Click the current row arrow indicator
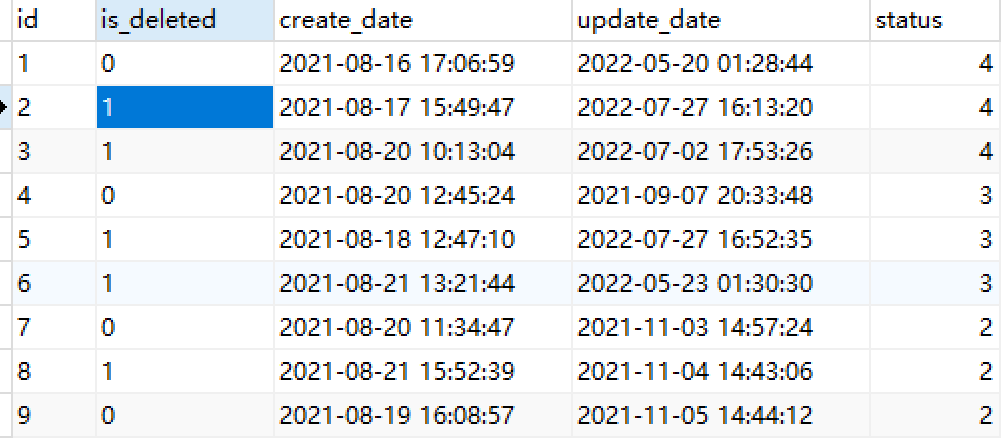Image resolution: width=1004 pixels, height=445 pixels. pyautogui.click(x=5, y=108)
